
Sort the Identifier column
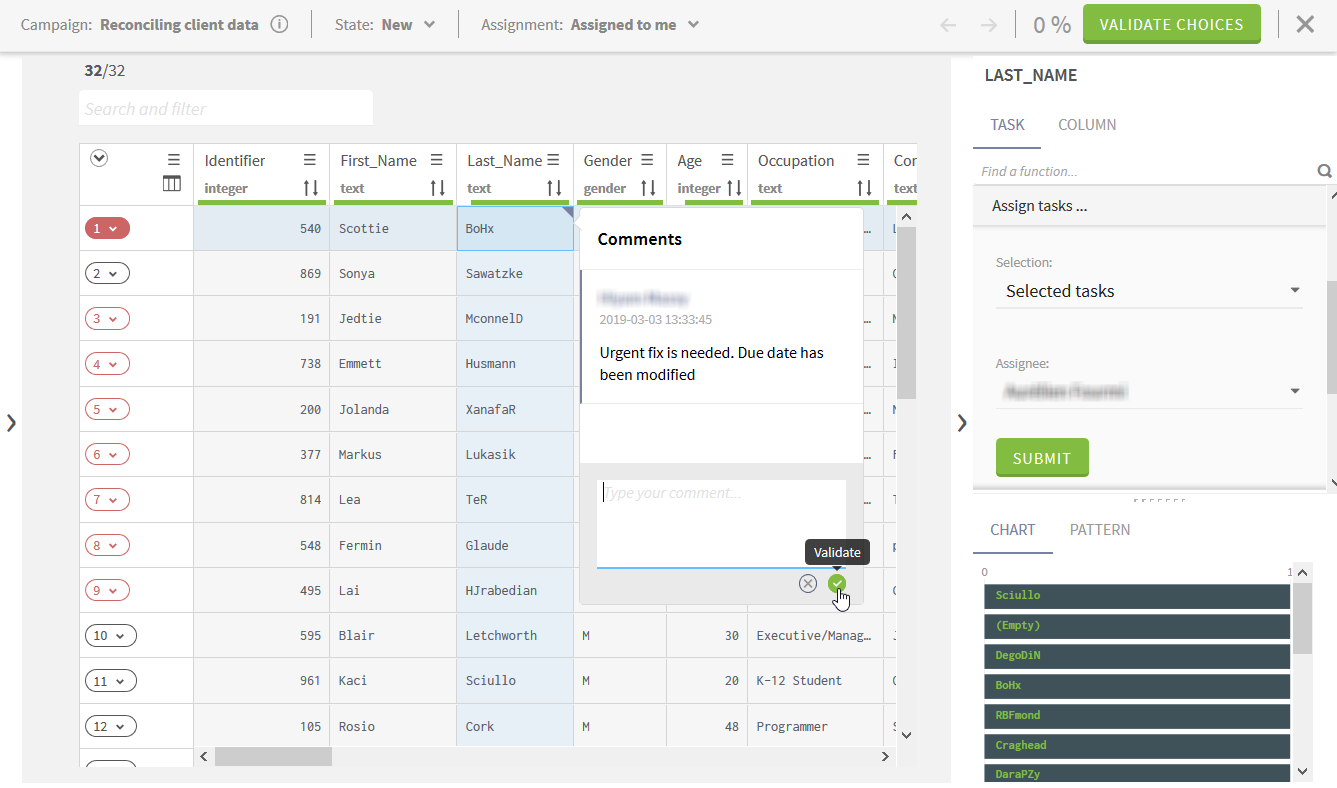311,188
